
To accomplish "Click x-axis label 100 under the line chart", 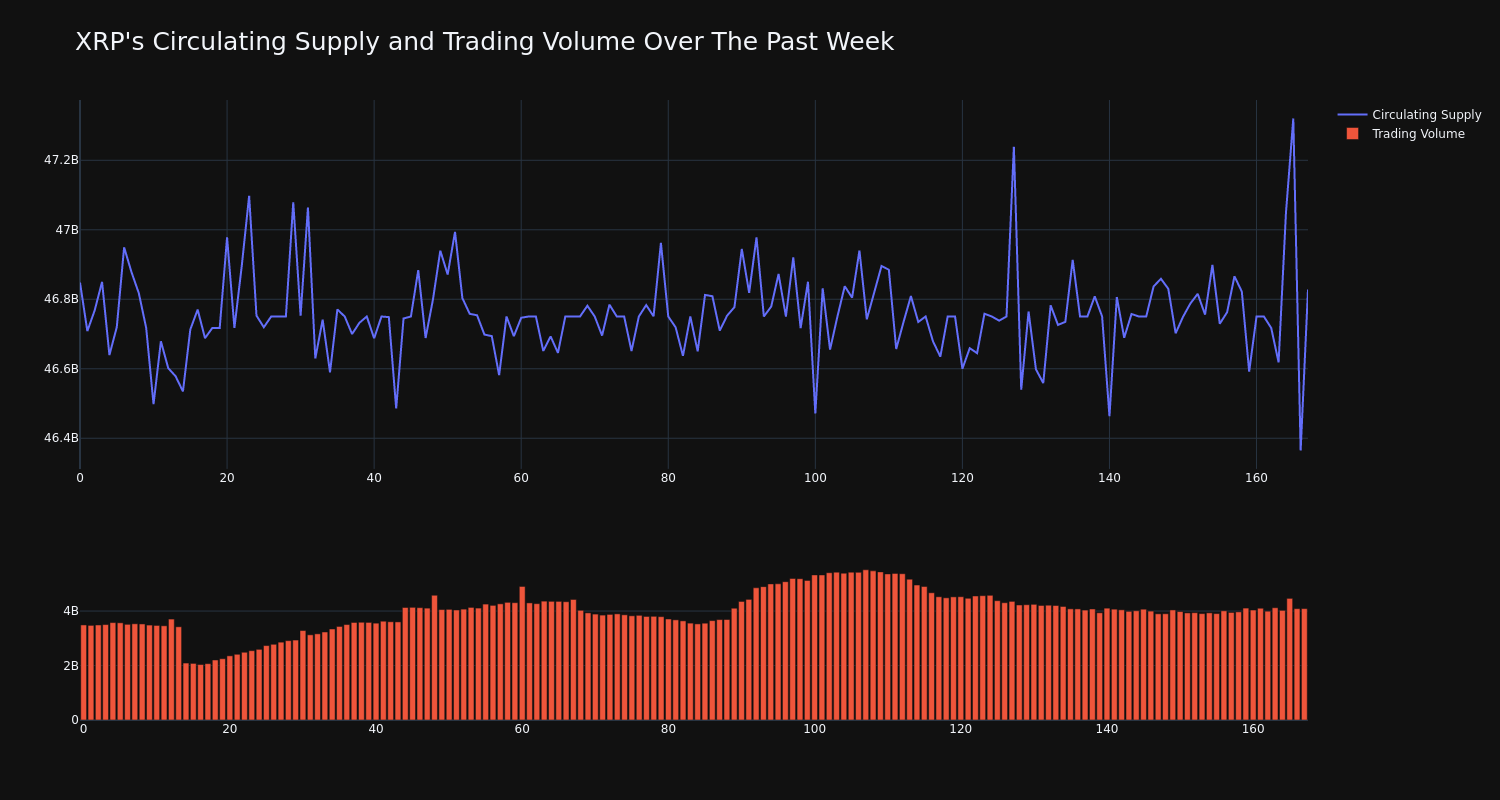I will coord(815,478).
